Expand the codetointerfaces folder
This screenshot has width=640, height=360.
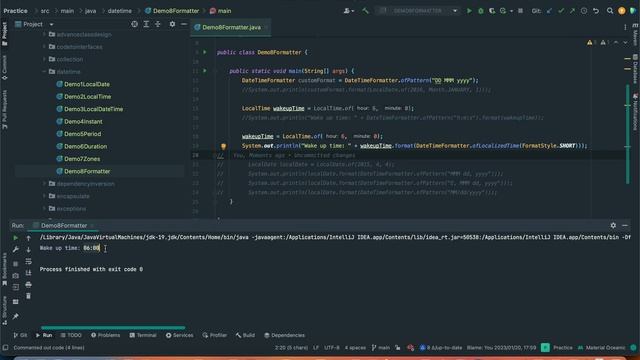(44, 47)
